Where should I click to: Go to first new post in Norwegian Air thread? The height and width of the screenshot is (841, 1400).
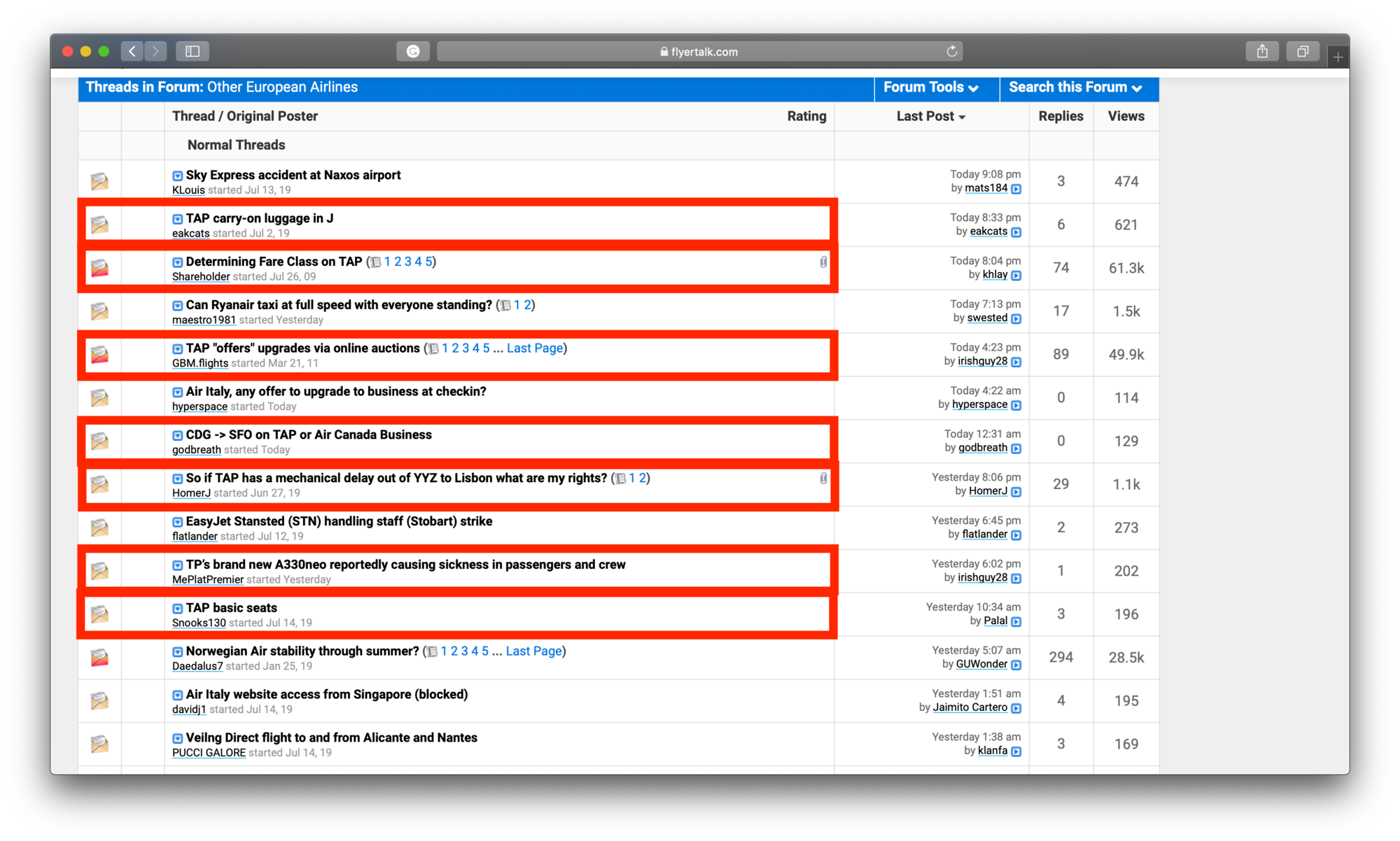coord(178,653)
